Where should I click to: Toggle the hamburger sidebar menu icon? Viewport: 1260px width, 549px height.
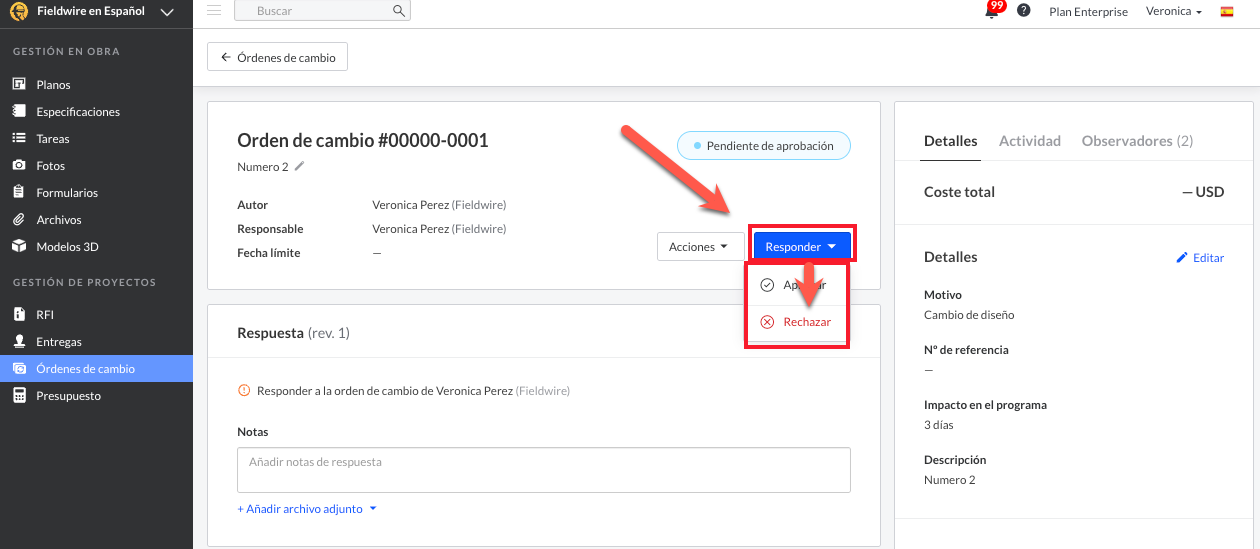click(214, 11)
